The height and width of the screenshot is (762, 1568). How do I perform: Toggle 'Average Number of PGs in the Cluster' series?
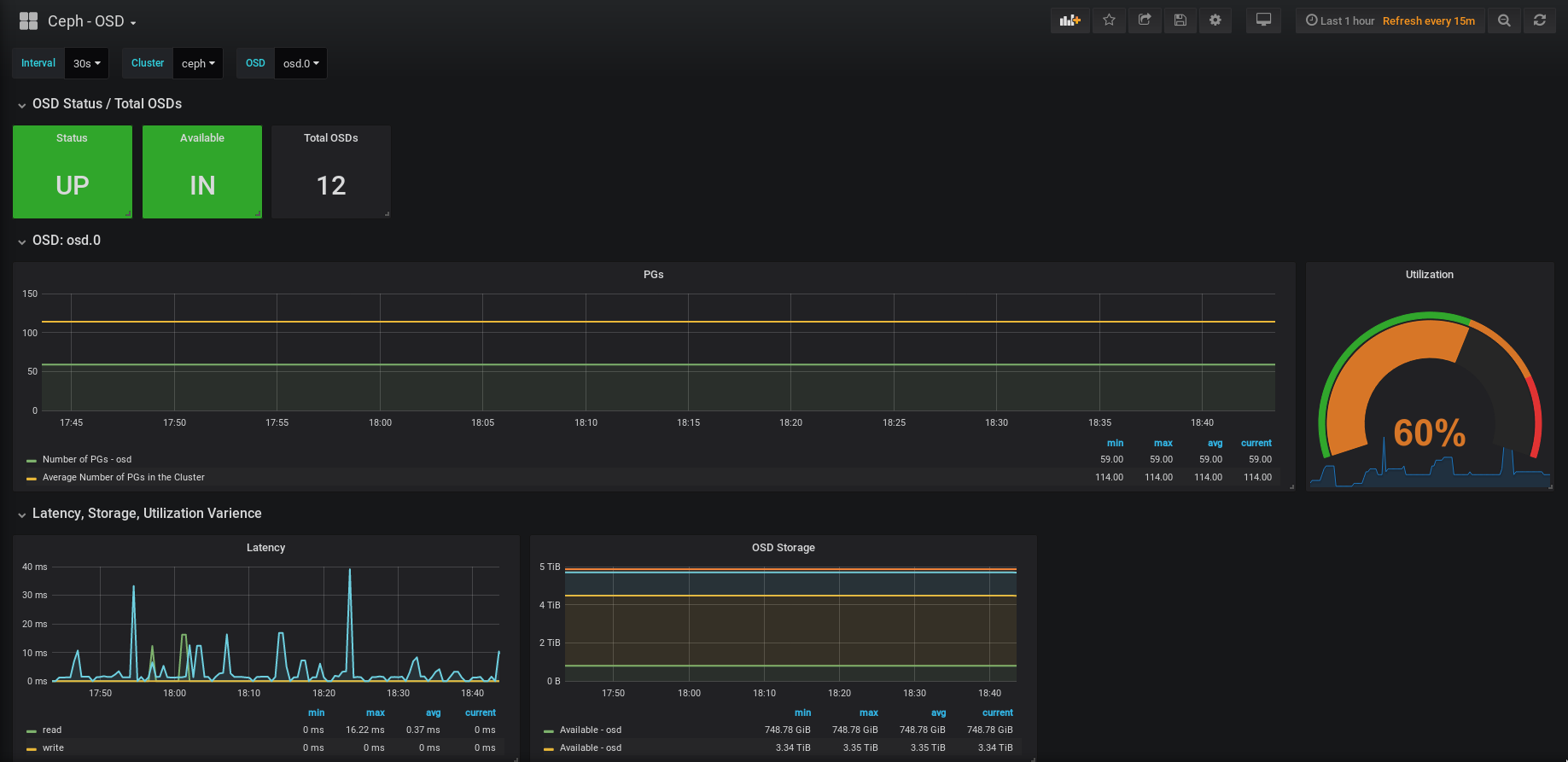point(123,477)
